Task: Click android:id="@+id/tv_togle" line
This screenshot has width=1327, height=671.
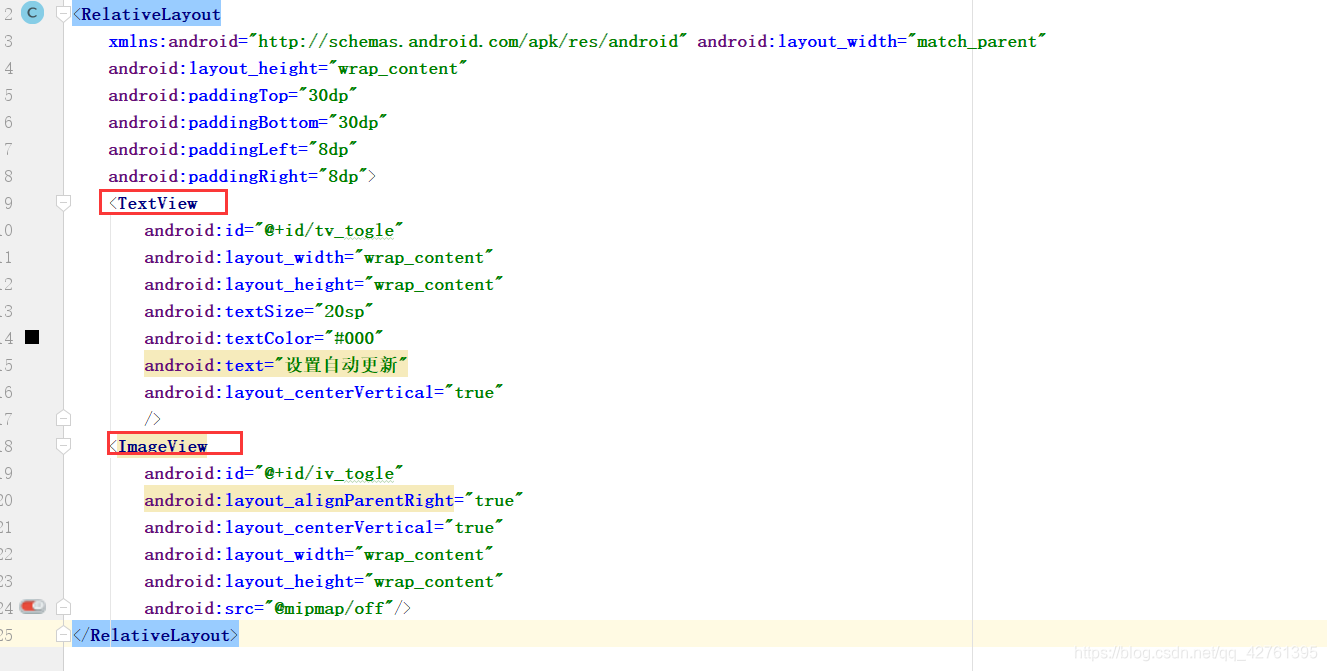Action: point(274,230)
